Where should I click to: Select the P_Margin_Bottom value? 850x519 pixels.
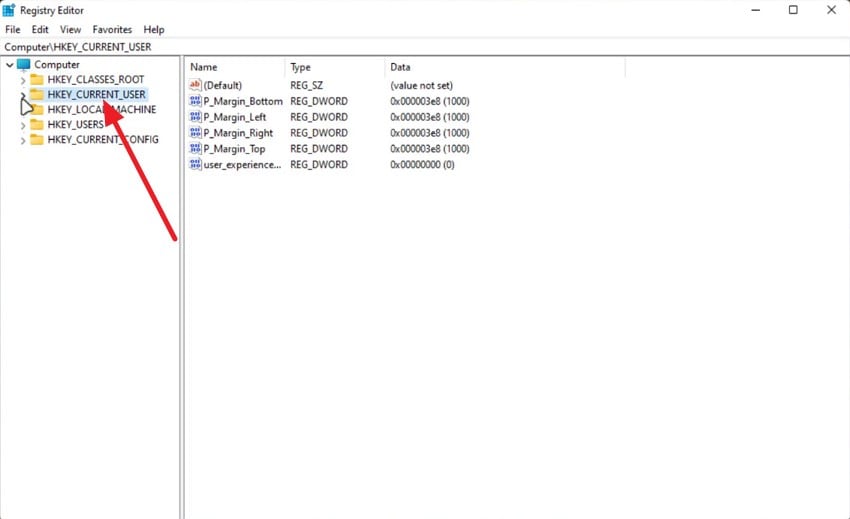tap(243, 101)
